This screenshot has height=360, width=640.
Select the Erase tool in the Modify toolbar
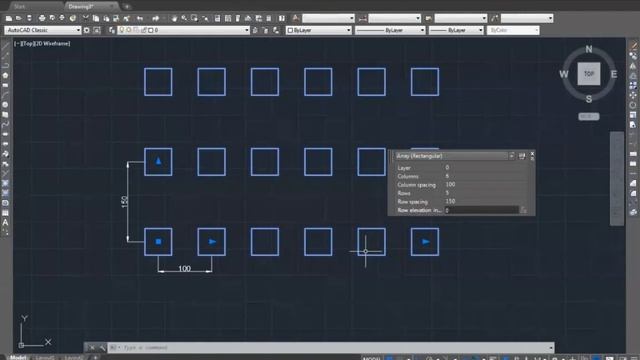pos(633,46)
